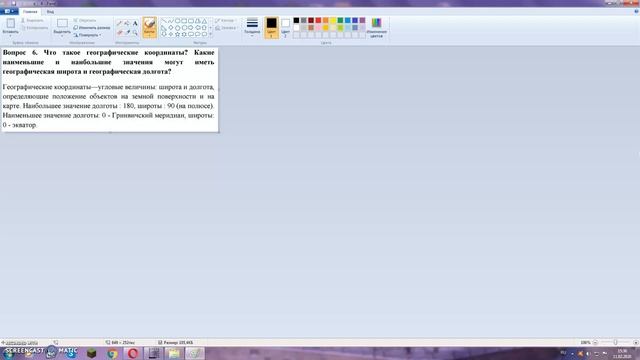Choose the Four-point star shape

171,34
